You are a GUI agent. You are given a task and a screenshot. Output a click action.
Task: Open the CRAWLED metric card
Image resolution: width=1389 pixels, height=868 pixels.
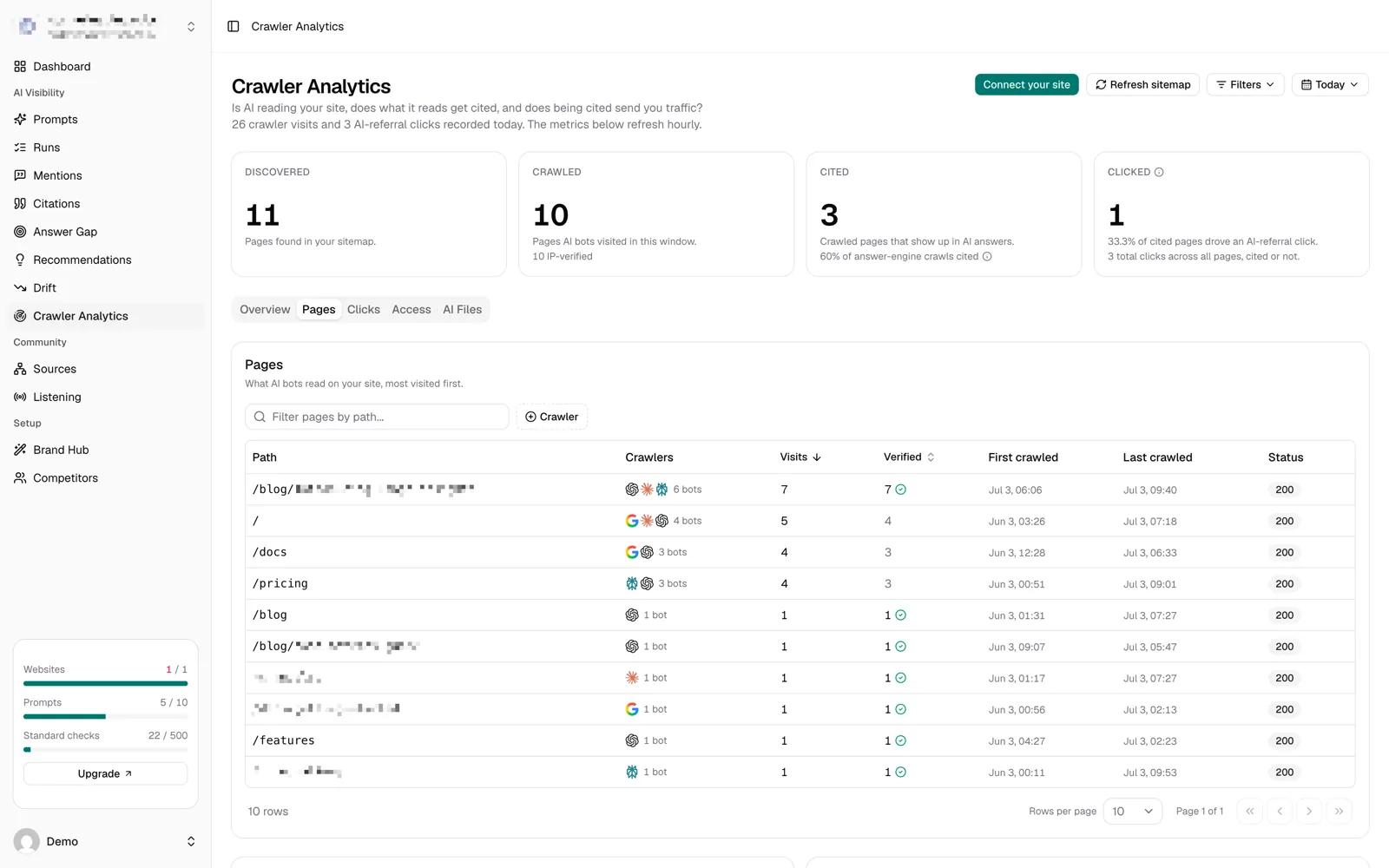[x=656, y=214]
